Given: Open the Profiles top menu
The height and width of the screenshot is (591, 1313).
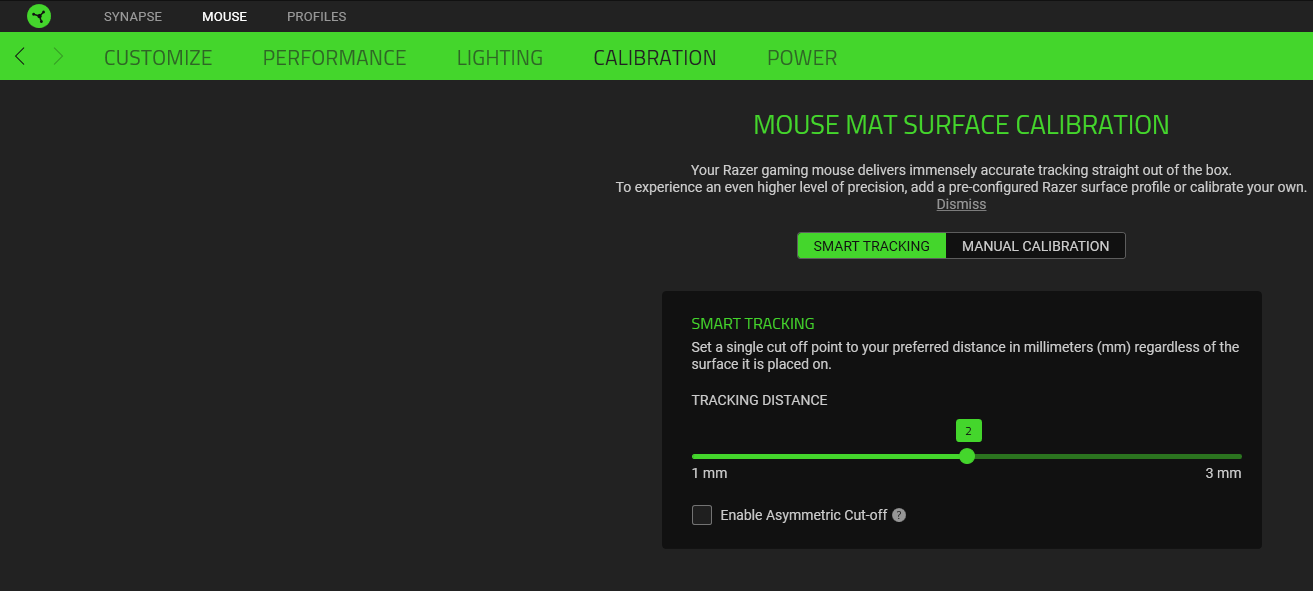Looking at the screenshot, I should pyautogui.click(x=316, y=17).
